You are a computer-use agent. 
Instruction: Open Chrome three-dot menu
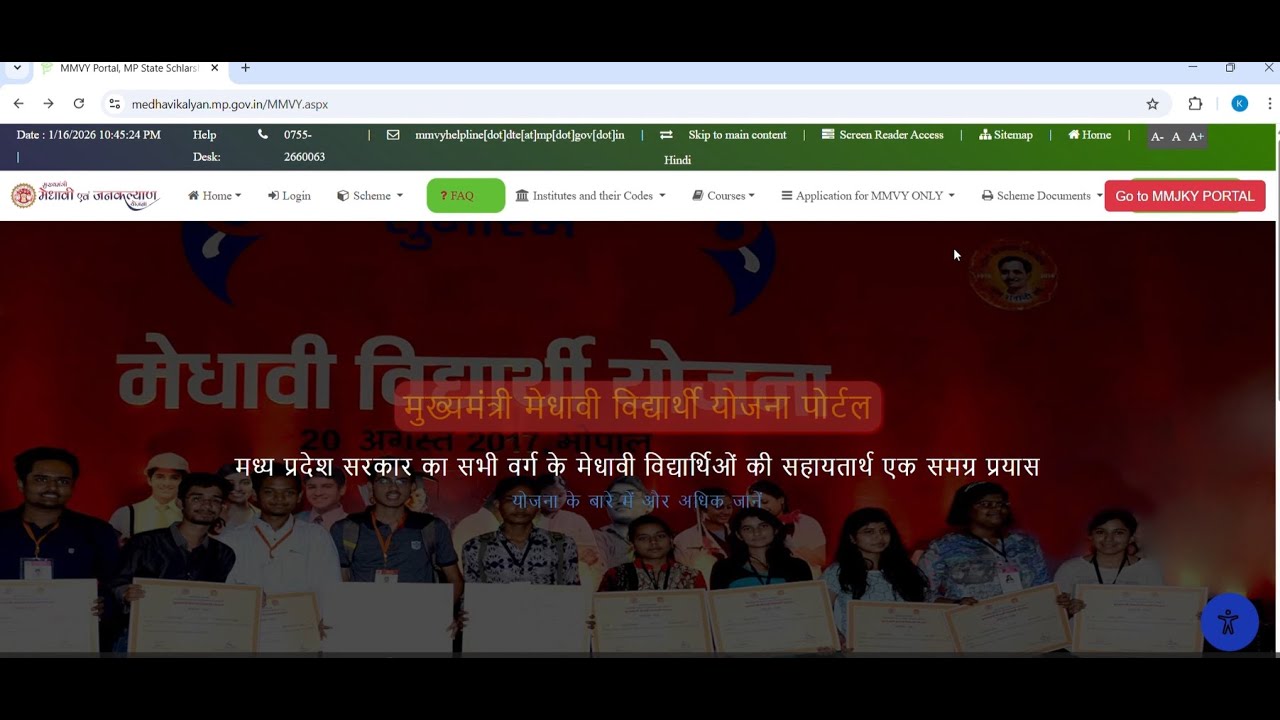click(1270, 104)
